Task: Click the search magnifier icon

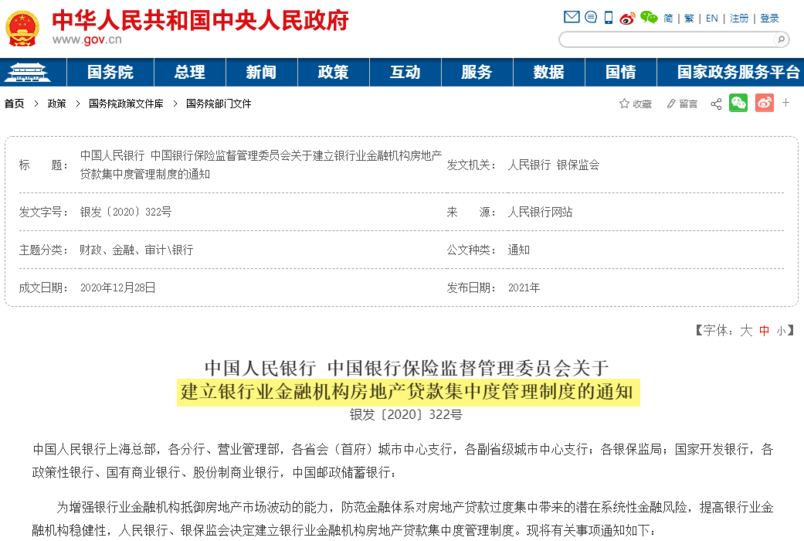Action: (781, 39)
